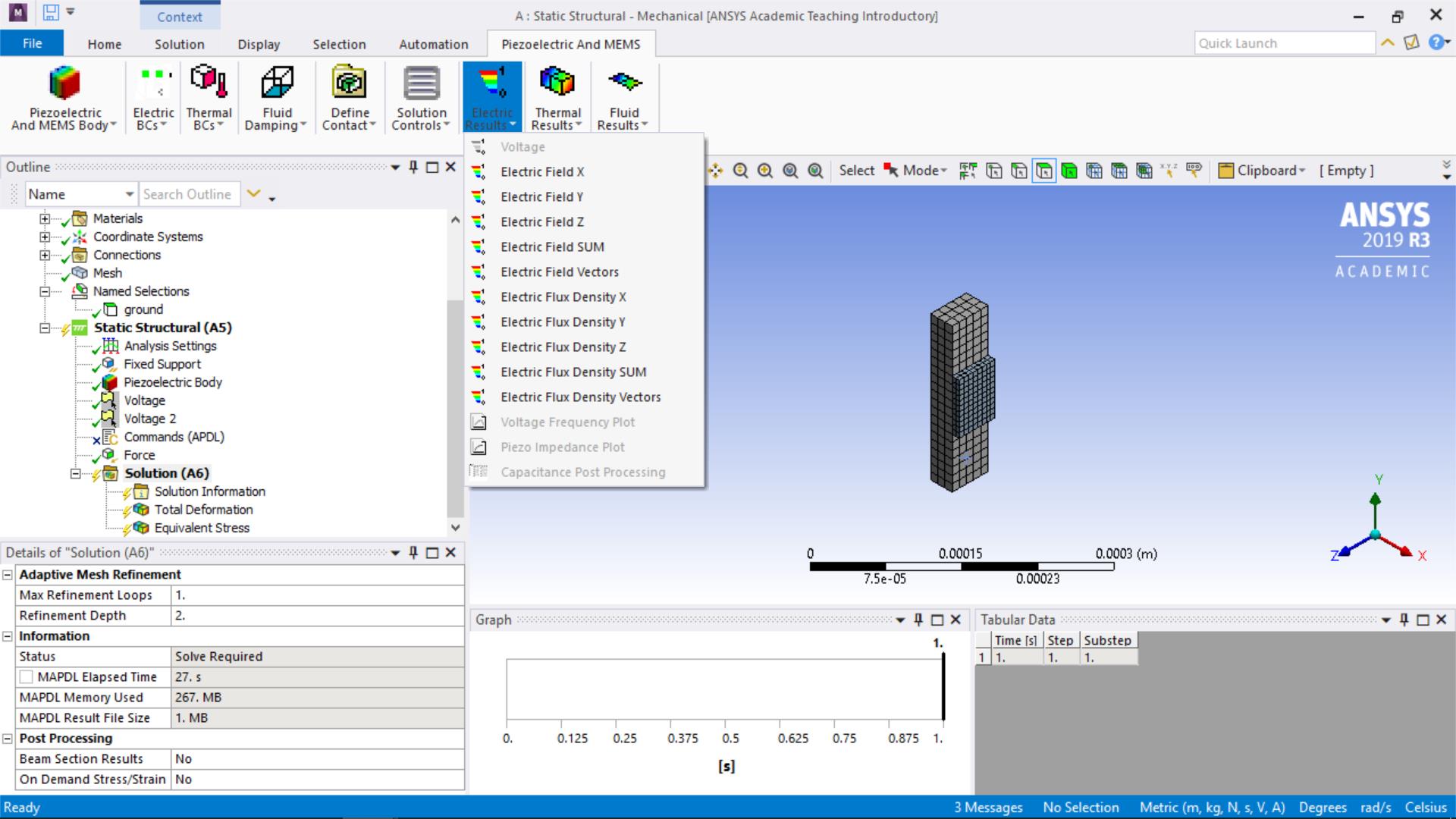Open the File menu

pos(32,43)
